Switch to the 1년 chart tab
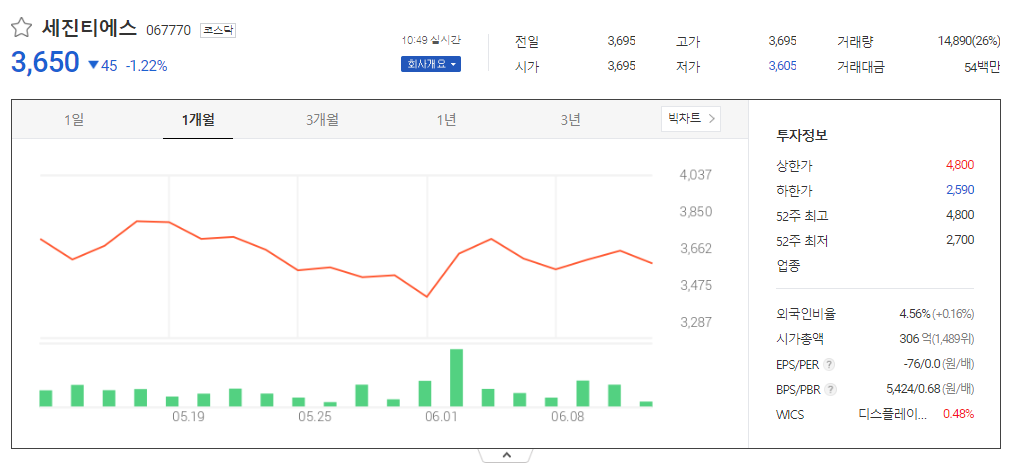The height and width of the screenshot is (471, 1014). click(446, 120)
